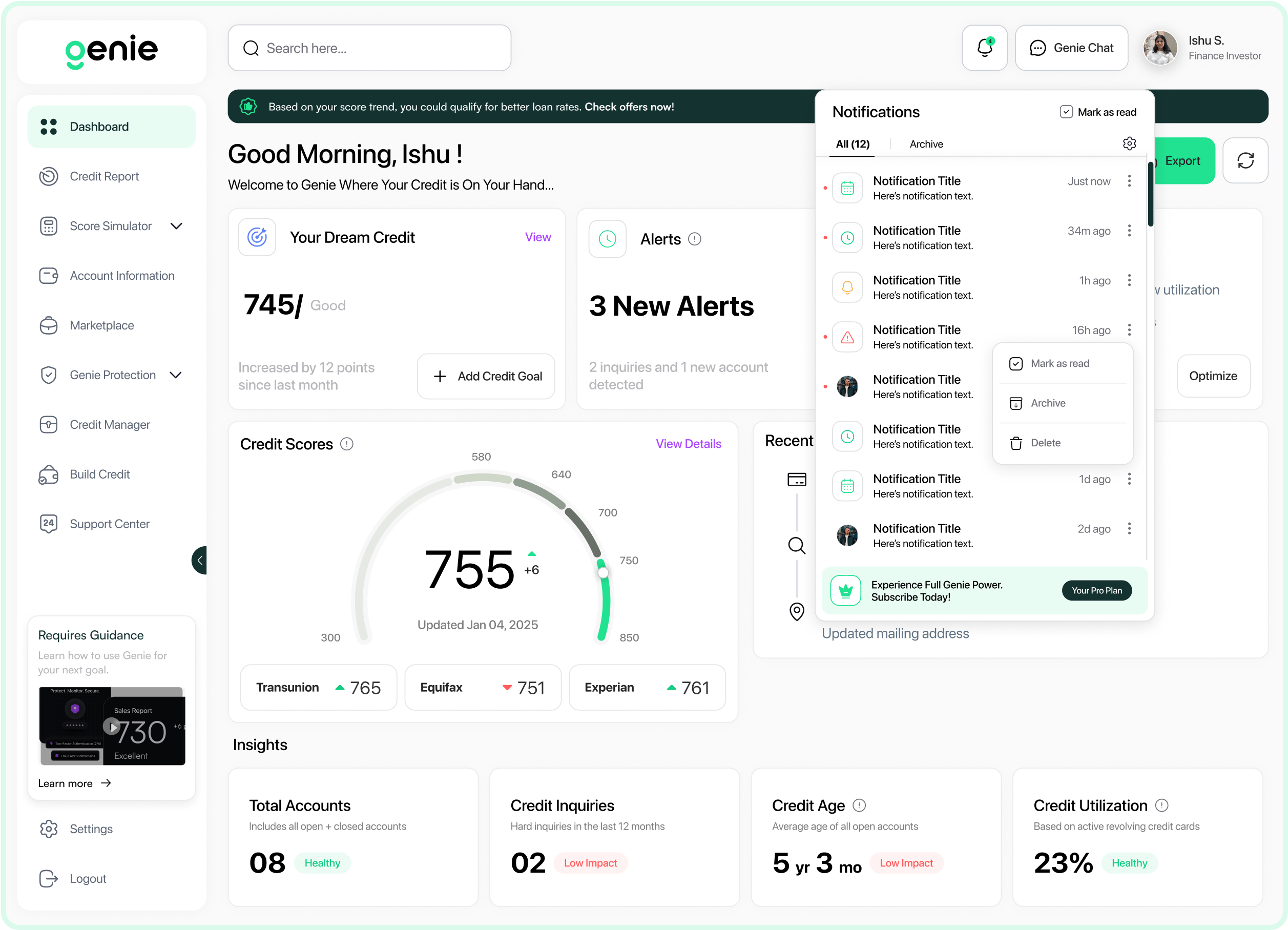1288x930 pixels.
Task: Click the Alerts info icon
Action: [695, 239]
